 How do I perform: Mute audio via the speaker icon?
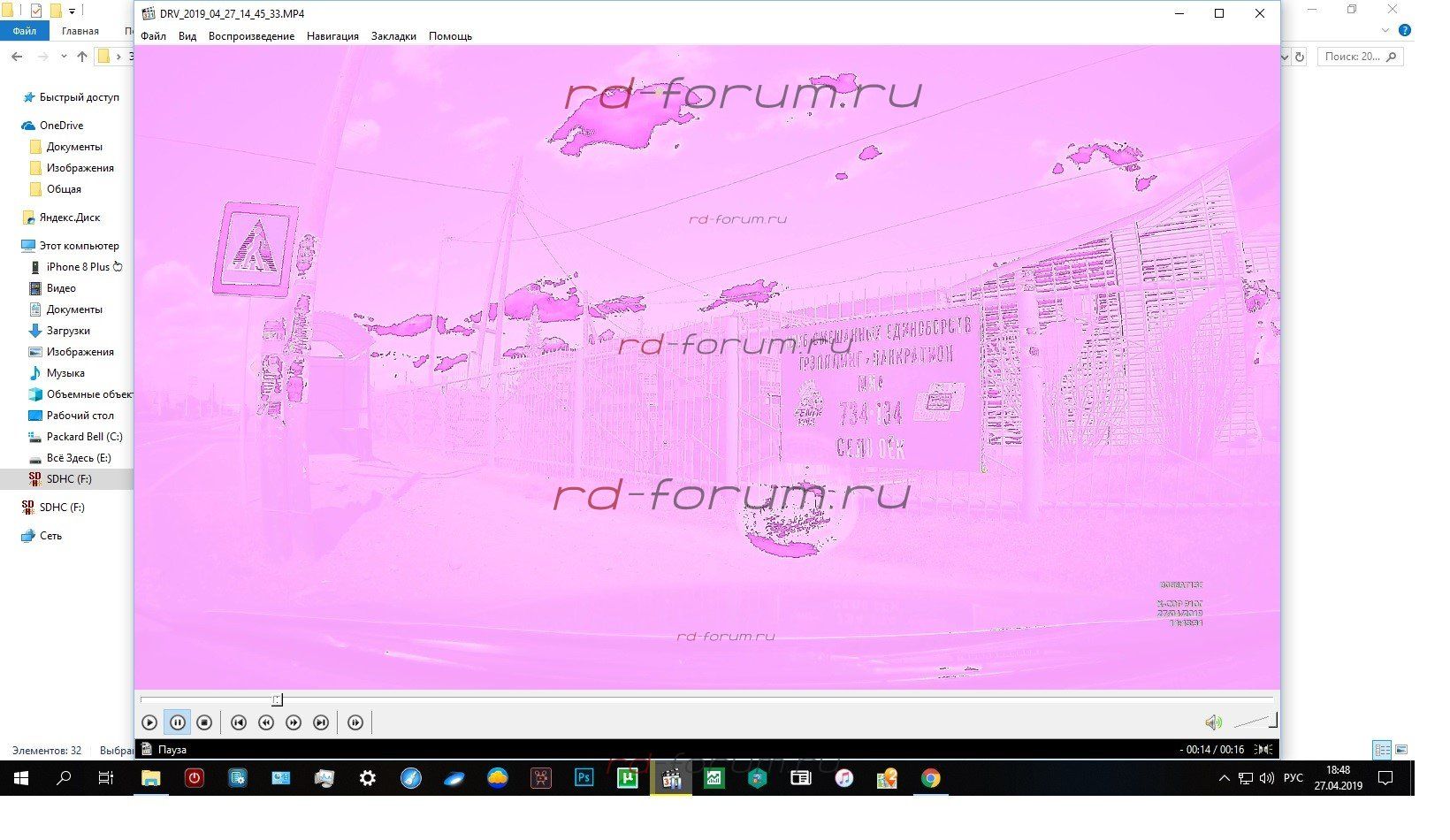tap(1213, 722)
